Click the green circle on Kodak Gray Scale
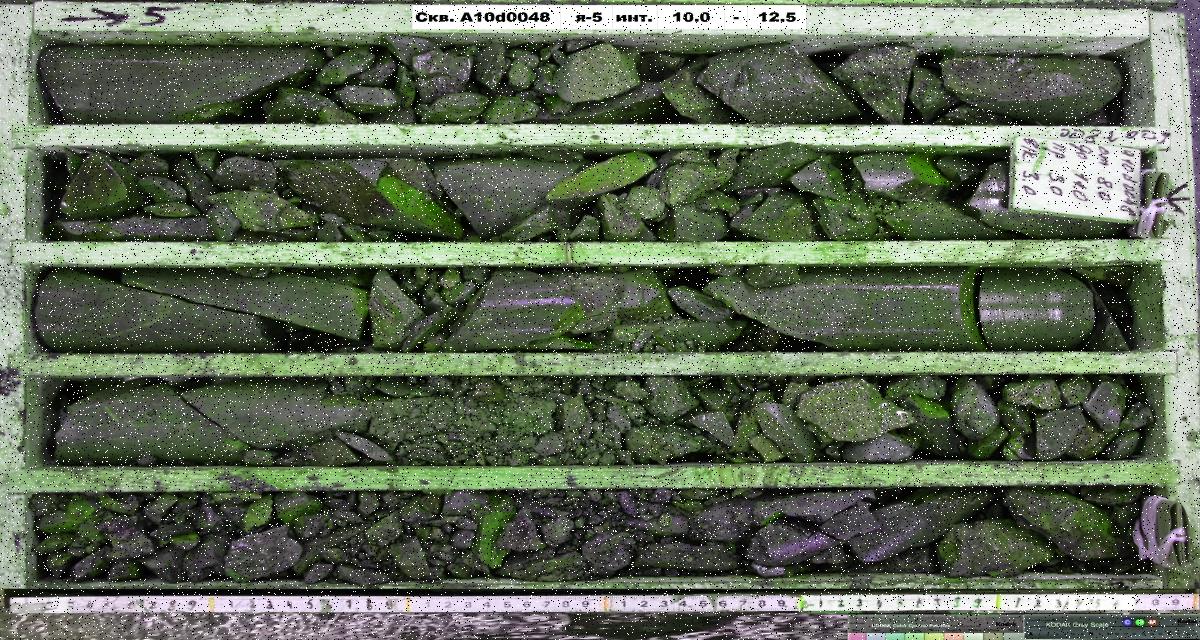 (1139, 622)
